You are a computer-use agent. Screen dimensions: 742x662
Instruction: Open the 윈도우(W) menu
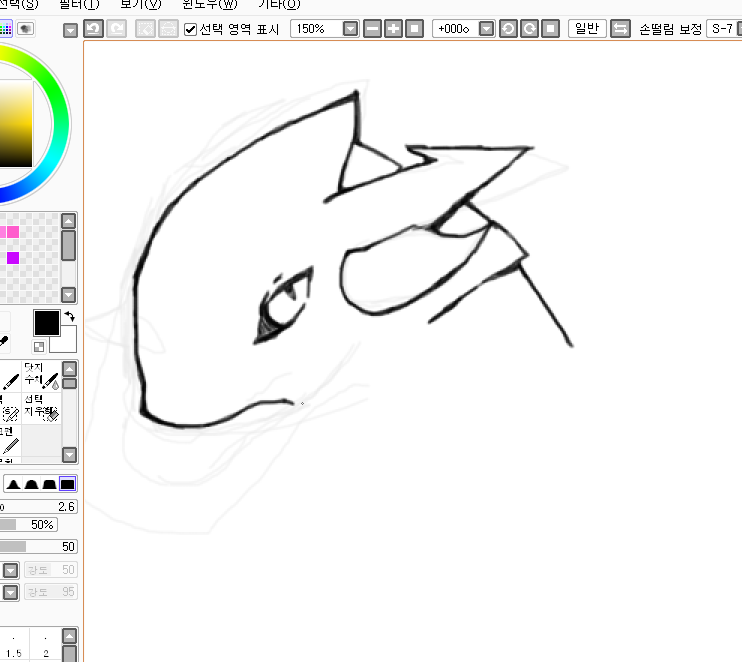[208, 5]
